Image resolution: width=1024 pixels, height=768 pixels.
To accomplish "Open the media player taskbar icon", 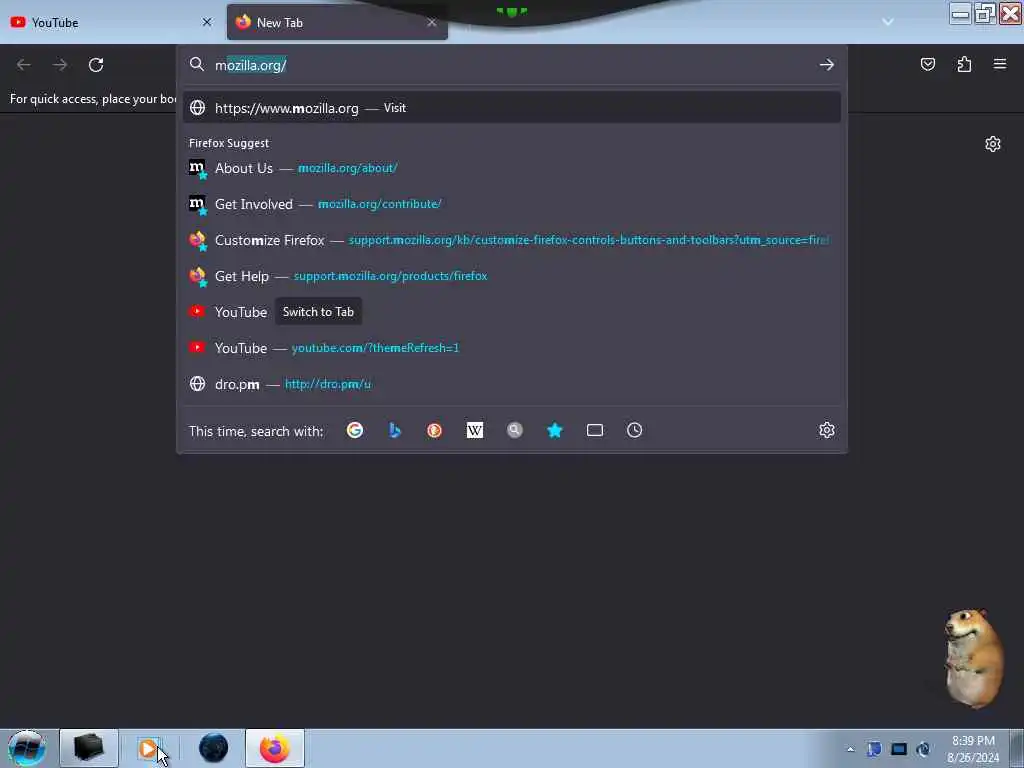I will 150,748.
